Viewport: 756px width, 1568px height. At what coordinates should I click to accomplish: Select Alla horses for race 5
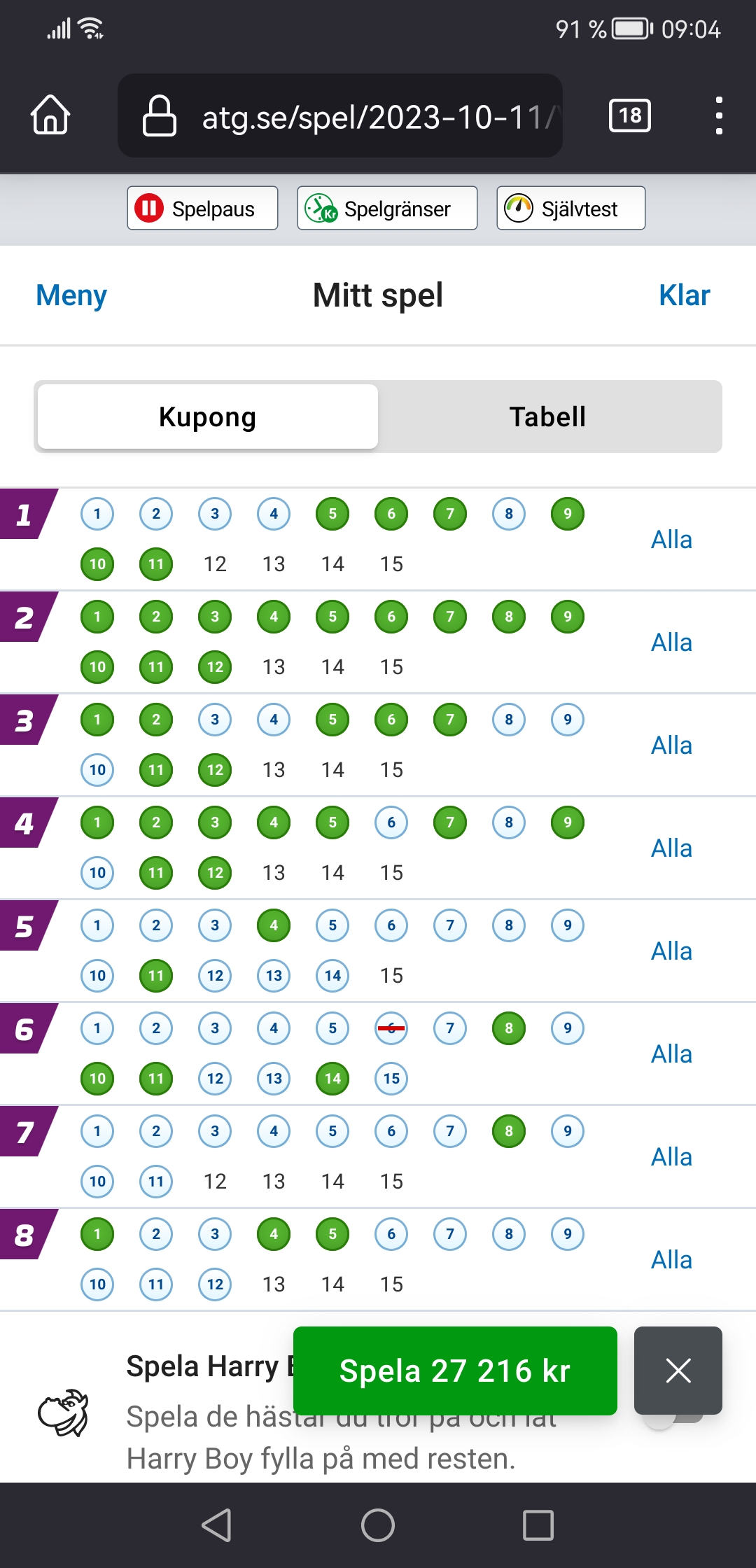point(672,951)
